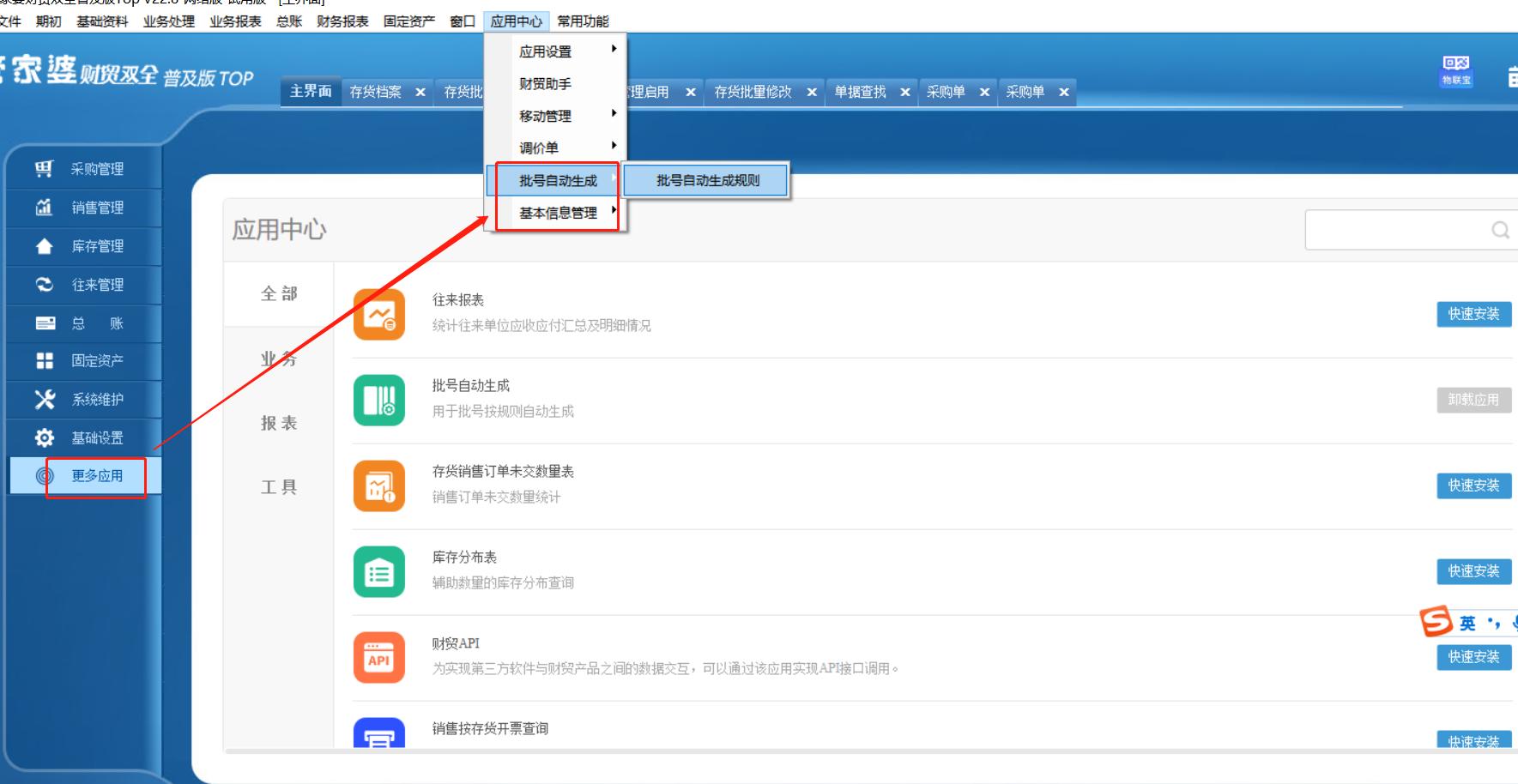
Task: Click 卸载应用 for 批号自动生成
Action: click(1474, 400)
